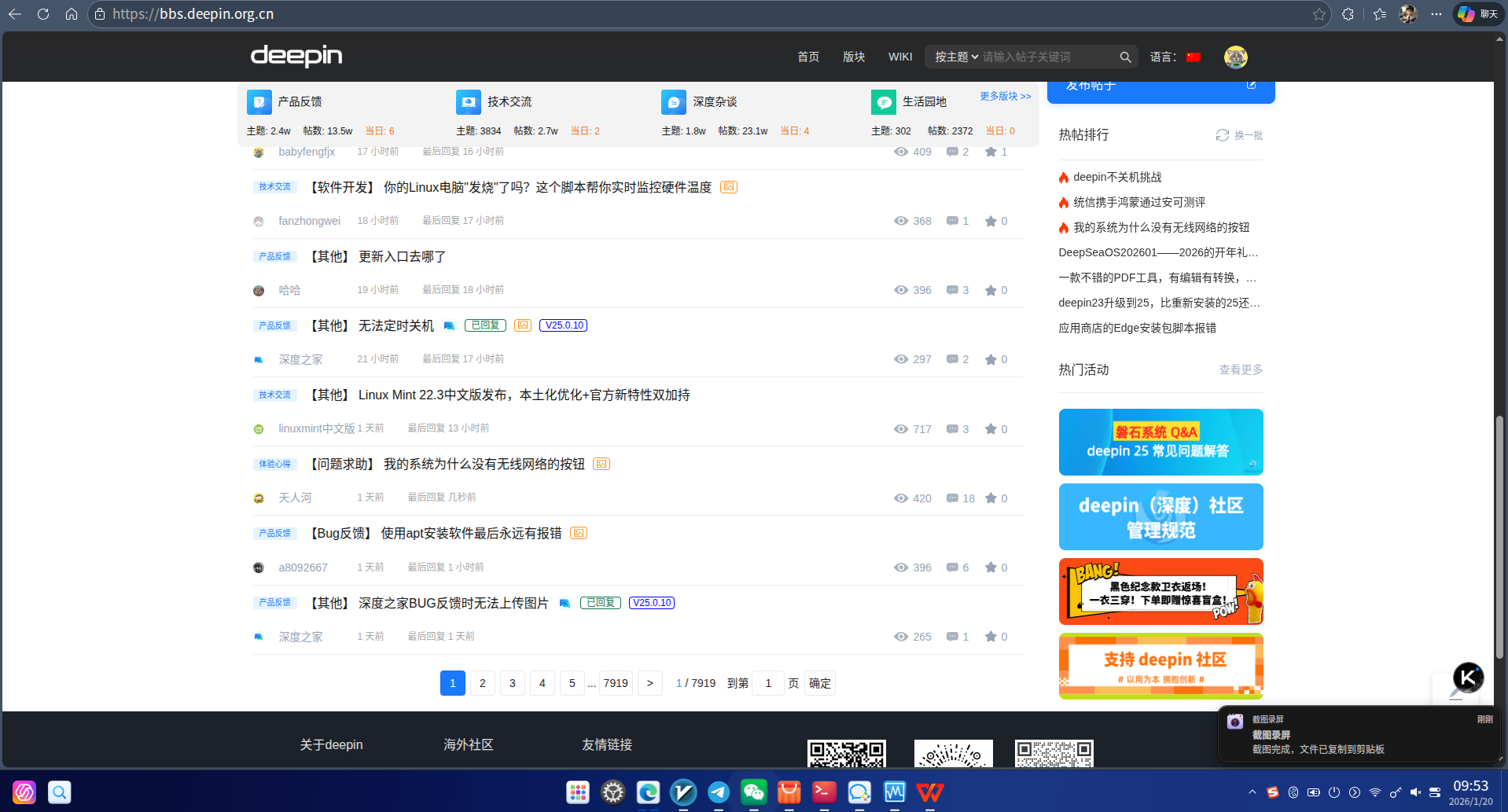Open the 版块 menu item
1508x812 pixels.
pyautogui.click(x=853, y=57)
